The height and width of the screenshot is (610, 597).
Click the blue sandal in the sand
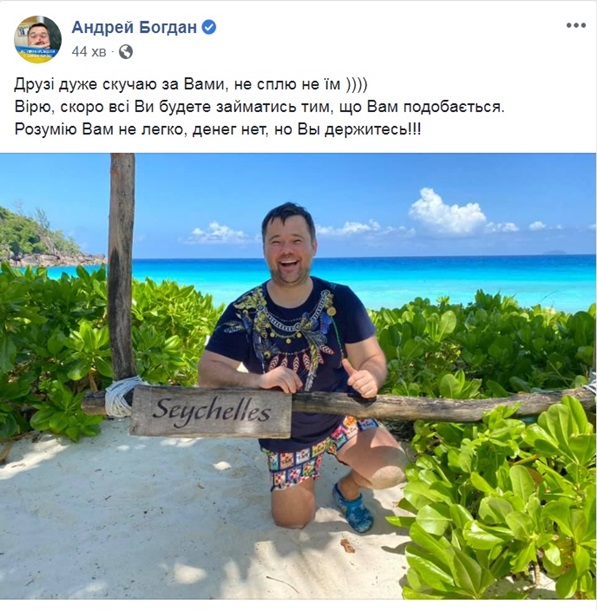tap(352, 508)
